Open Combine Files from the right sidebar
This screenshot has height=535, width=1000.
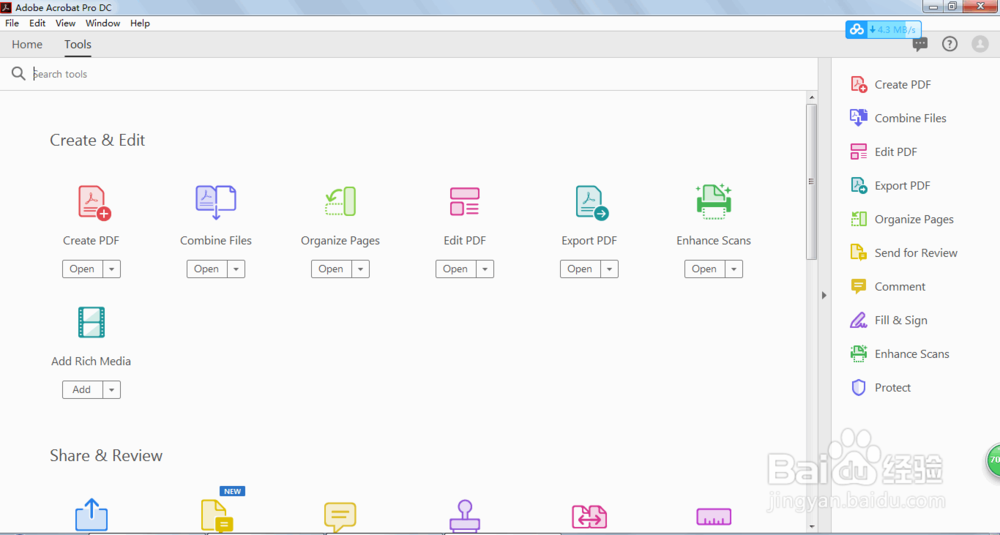tap(898, 118)
